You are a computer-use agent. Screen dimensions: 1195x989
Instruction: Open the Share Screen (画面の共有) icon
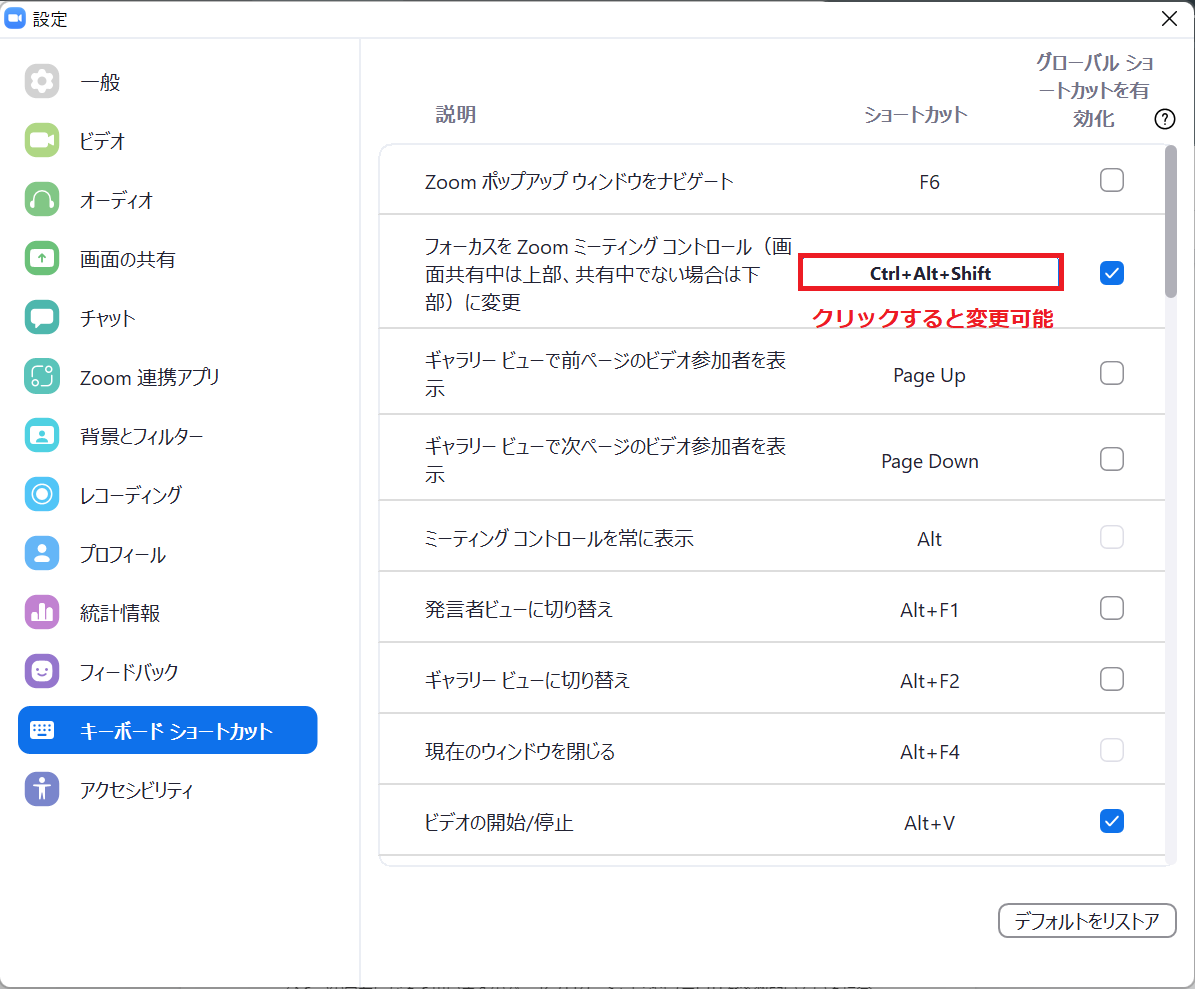[42, 259]
